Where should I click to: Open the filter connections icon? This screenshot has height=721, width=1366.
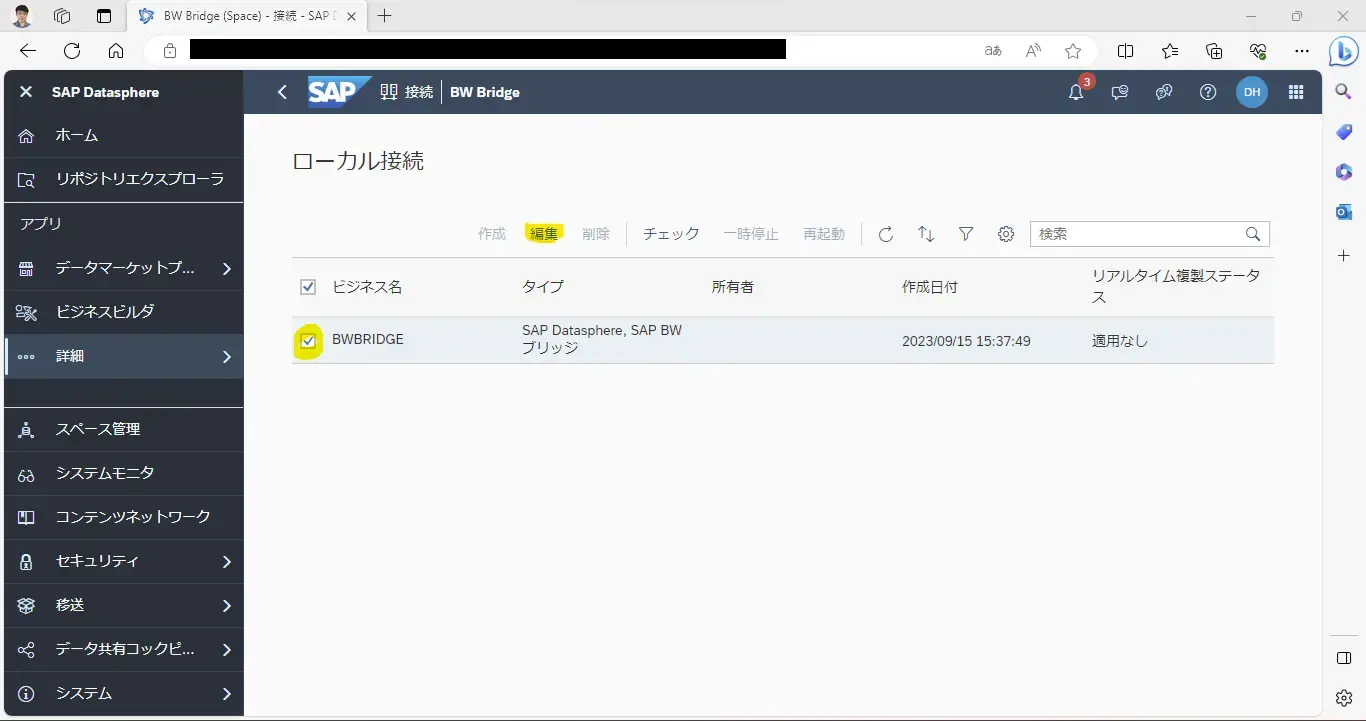pos(966,234)
